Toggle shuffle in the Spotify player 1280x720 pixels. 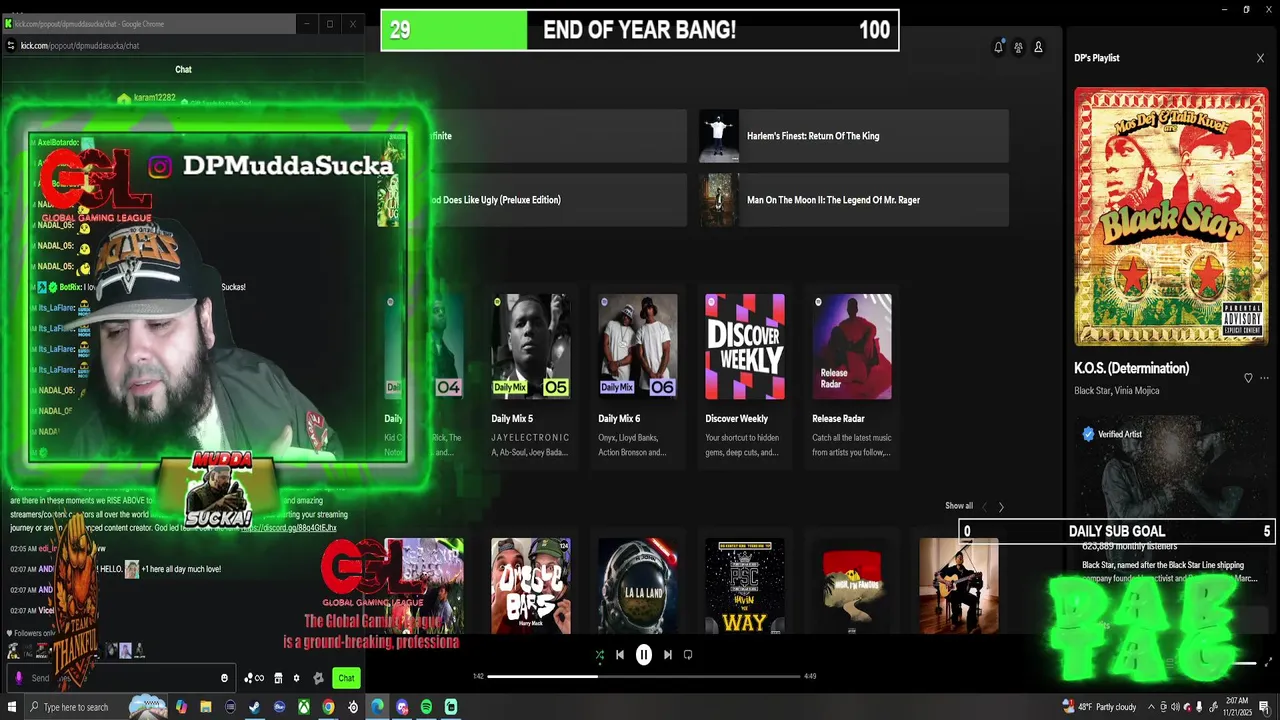point(599,655)
